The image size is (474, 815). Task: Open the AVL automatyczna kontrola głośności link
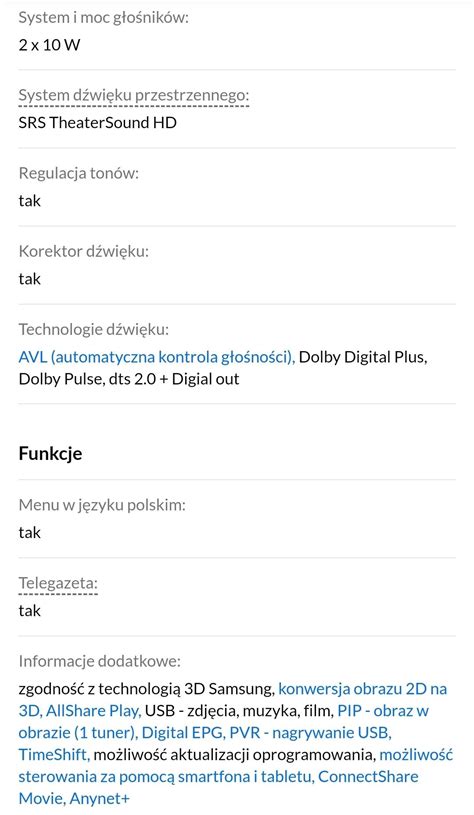coord(156,357)
